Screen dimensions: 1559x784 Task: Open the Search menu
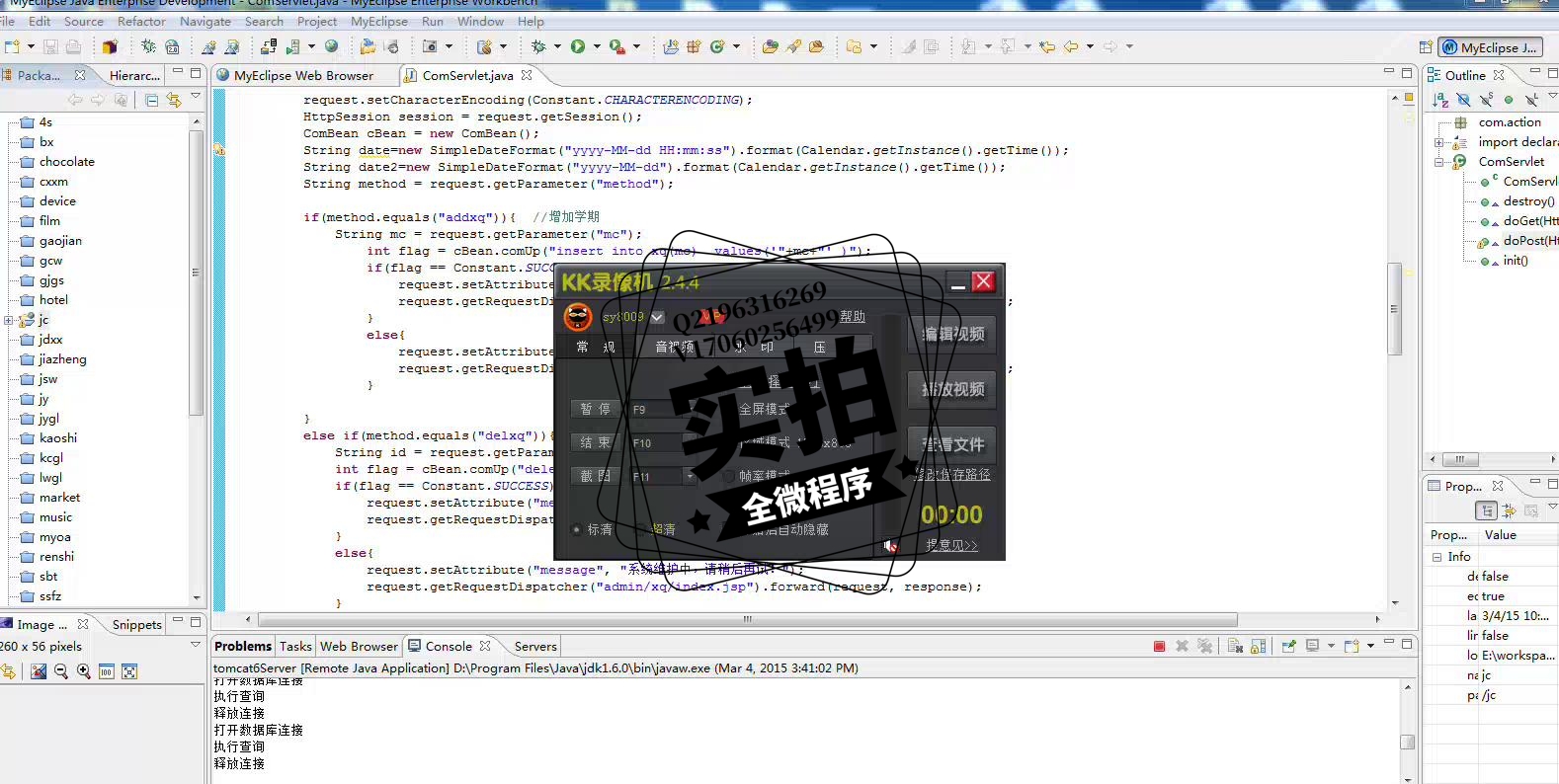[x=264, y=21]
